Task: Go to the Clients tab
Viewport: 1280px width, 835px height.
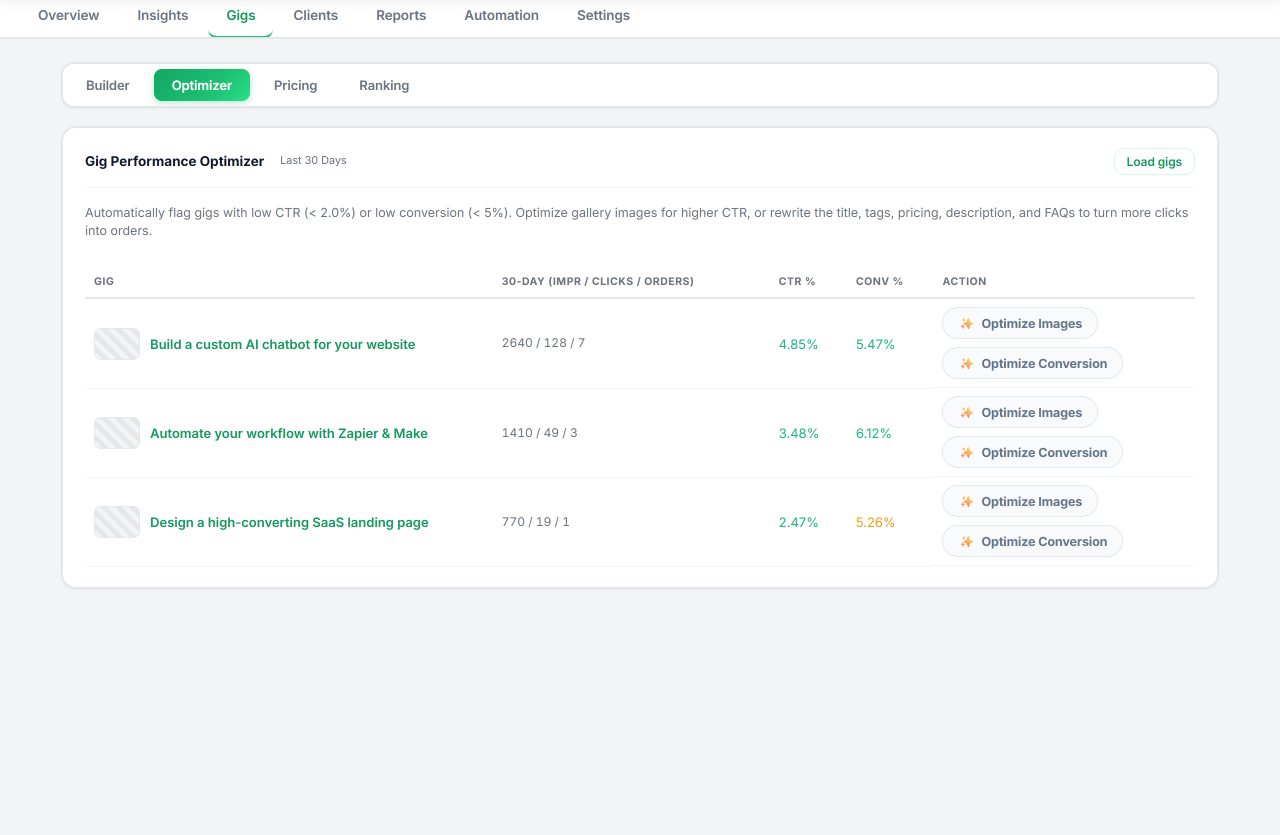Action: (315, 15)
